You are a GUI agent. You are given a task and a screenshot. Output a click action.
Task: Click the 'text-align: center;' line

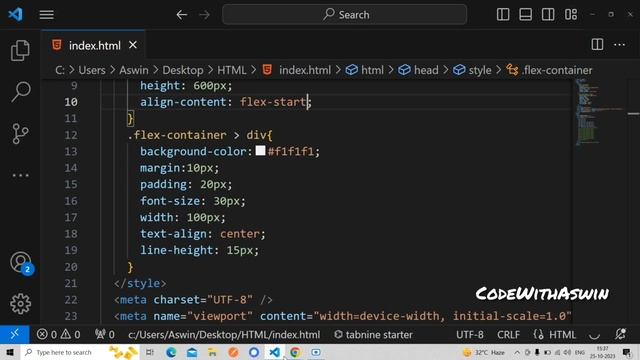click(x=203, y=234)
